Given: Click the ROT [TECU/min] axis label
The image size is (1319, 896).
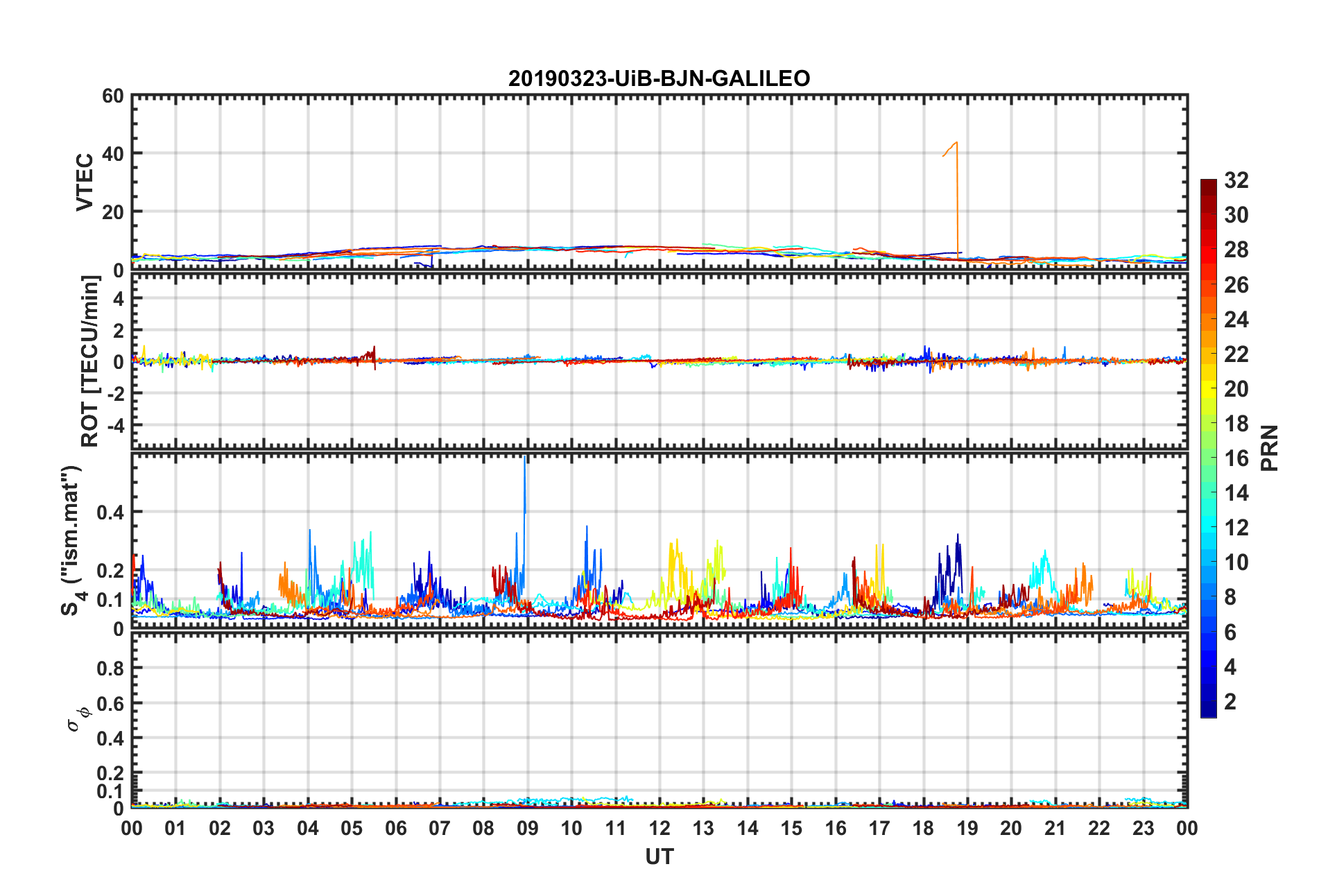Looking at the screenshot, I should 90,361.
